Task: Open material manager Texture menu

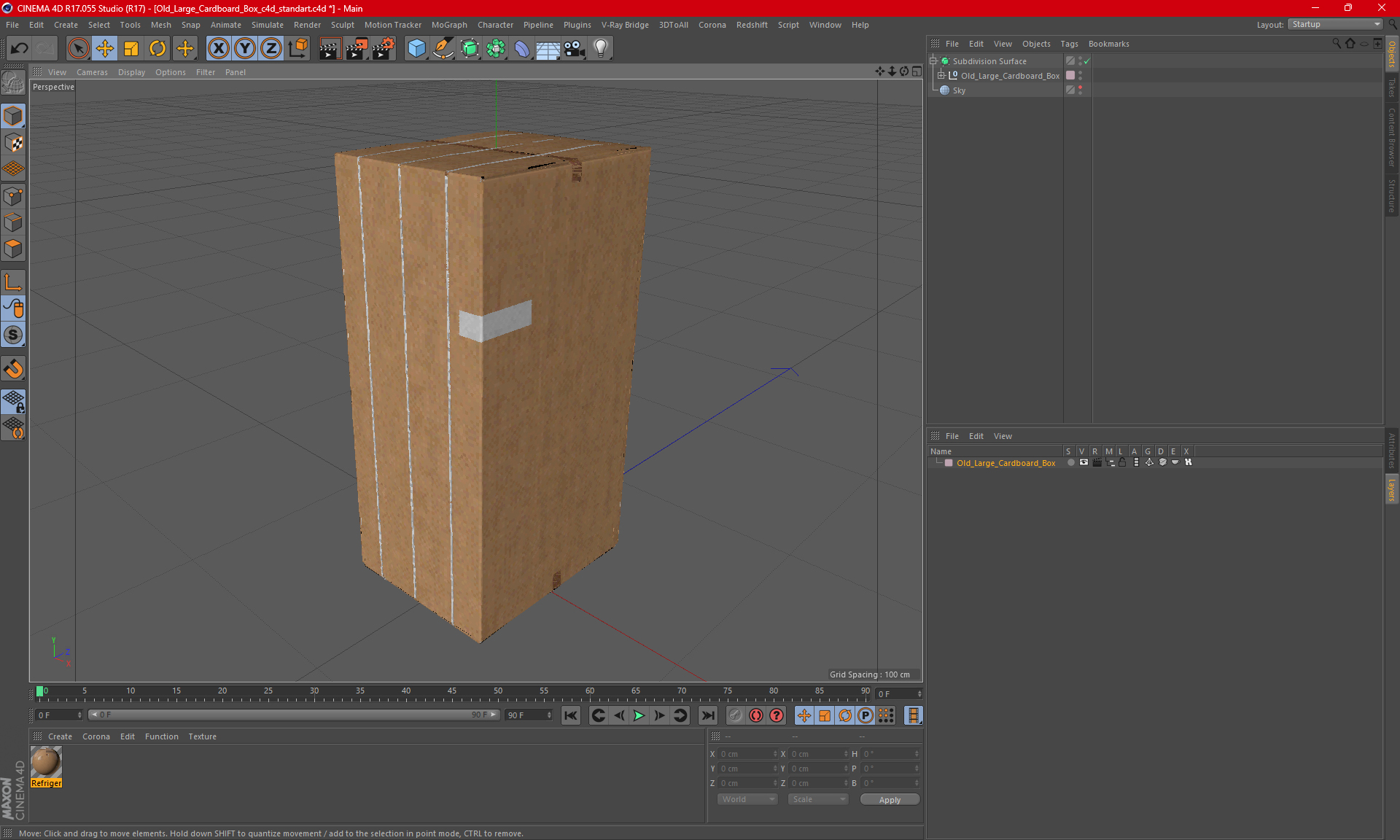Action: (202, 736)
